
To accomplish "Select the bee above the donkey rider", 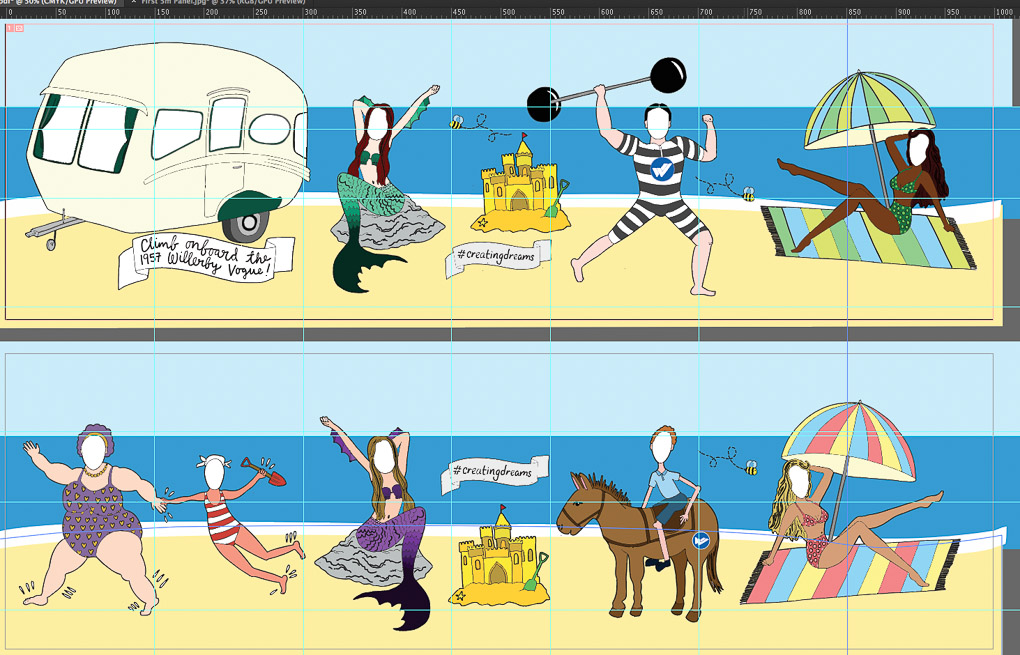I will click(751, 468).
